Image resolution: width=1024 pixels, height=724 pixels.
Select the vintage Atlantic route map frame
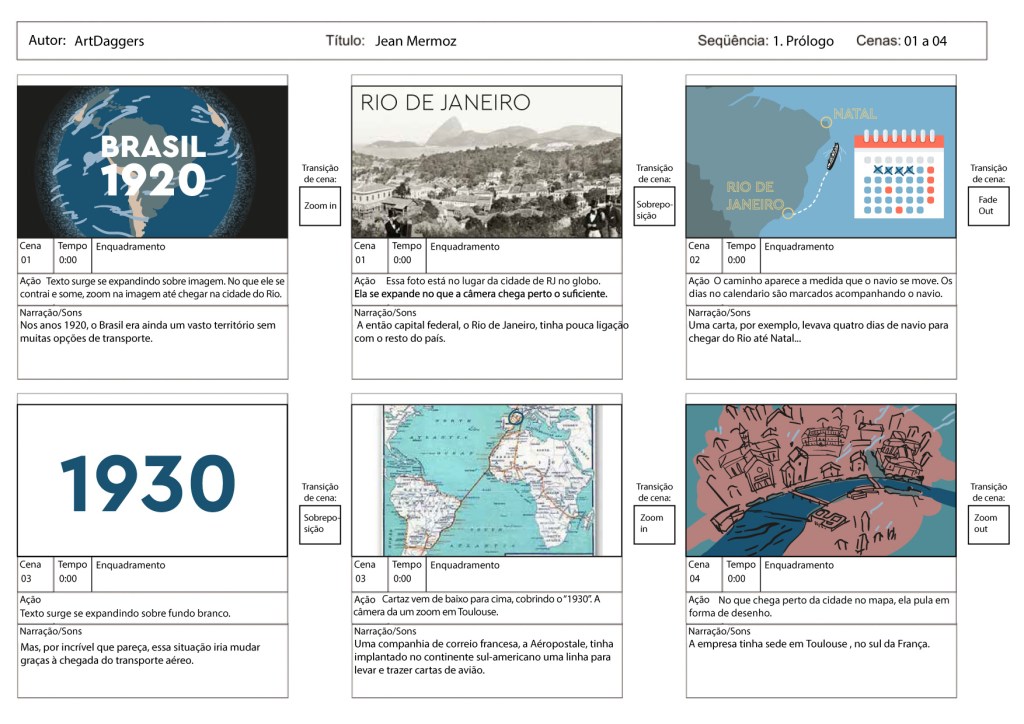coord(487,481)
